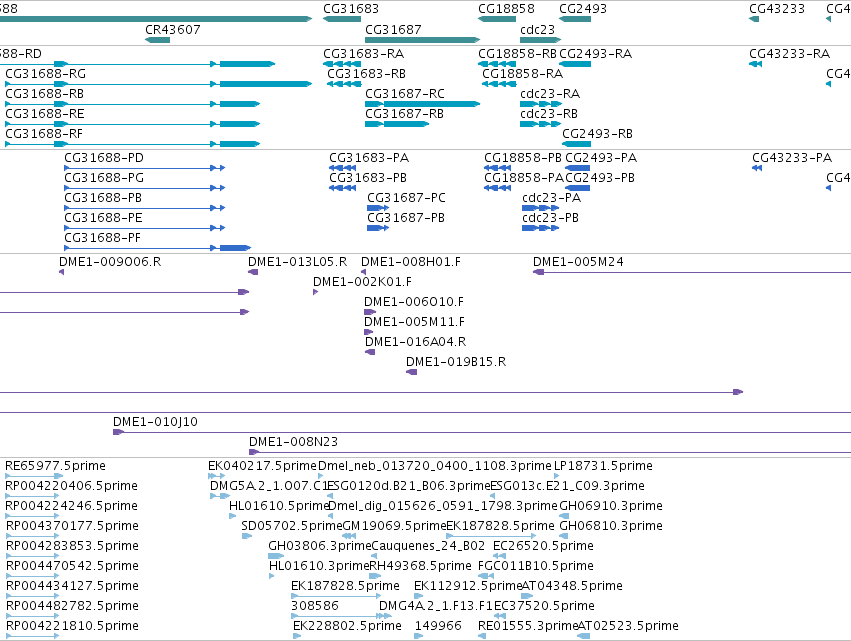
Task: Select protein CG2493-PA
Action: [x=601, y=158]
